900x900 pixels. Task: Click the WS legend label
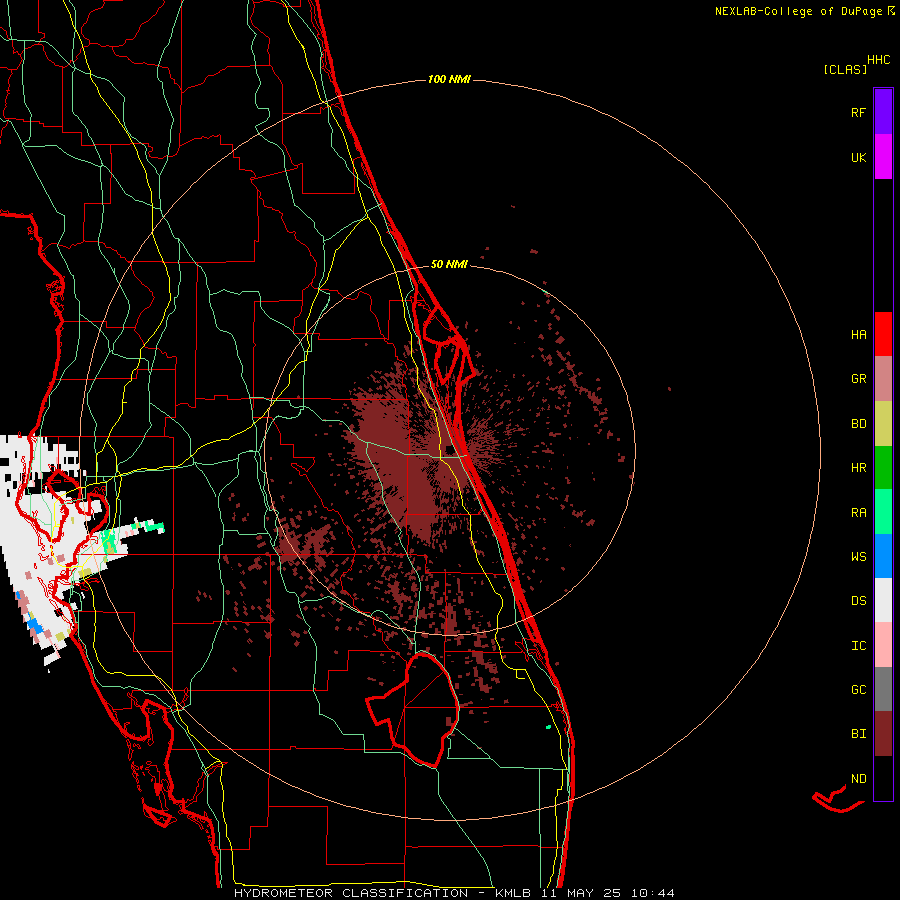pos(858,556)
